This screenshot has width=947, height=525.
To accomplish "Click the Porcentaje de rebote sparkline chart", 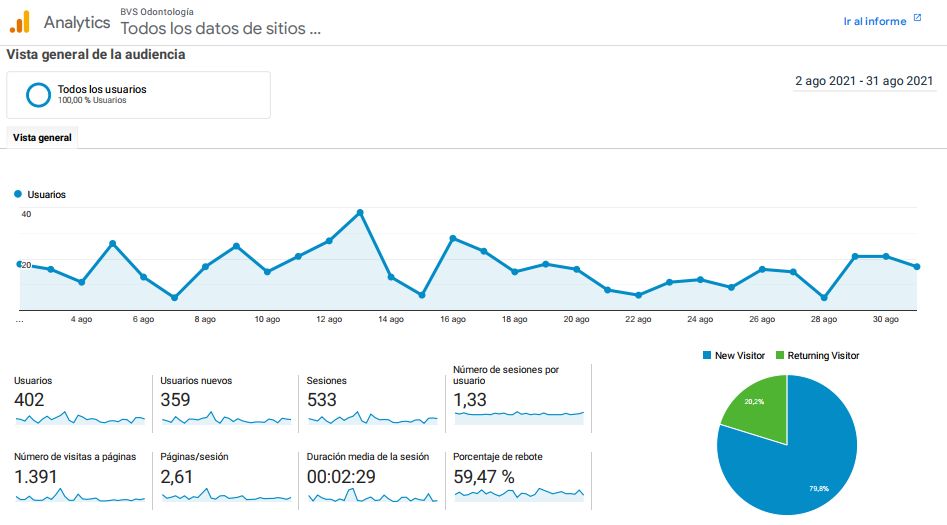I will coord(519,494).
